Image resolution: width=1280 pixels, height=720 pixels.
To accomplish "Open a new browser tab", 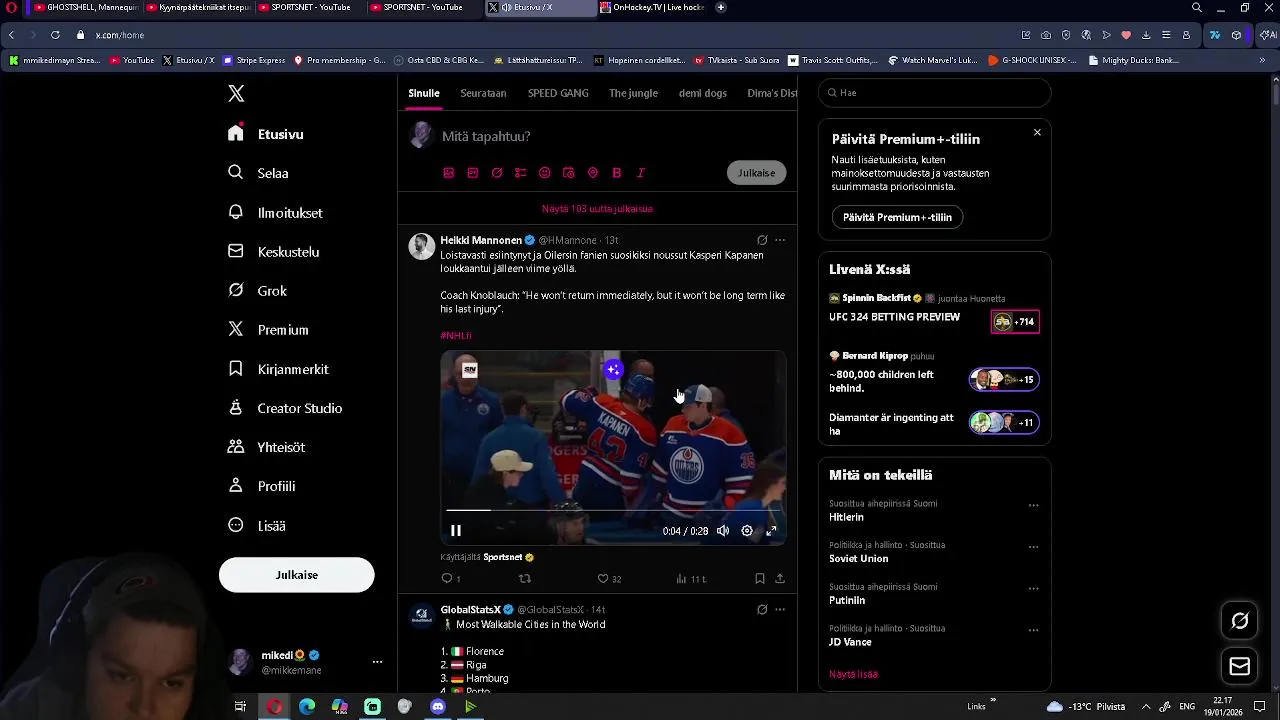I will click(721, 7).
